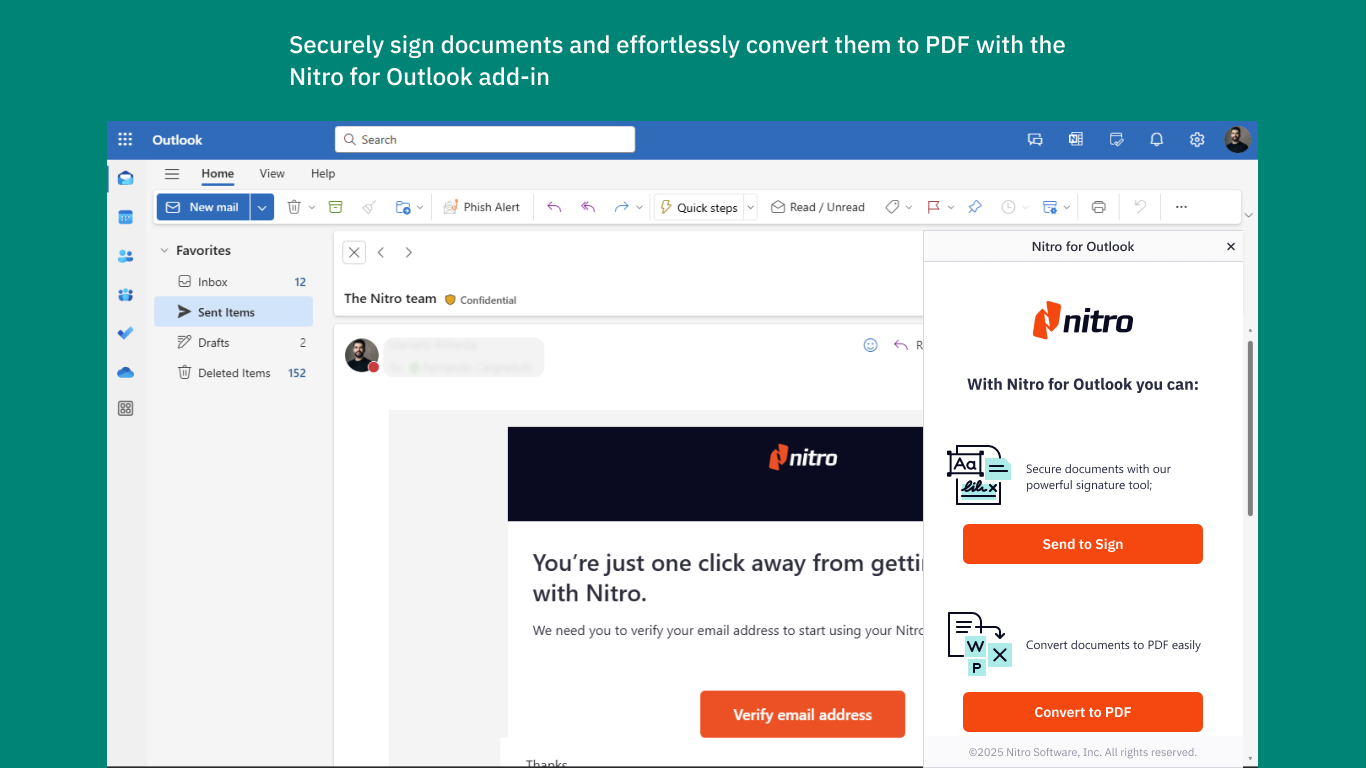The width and height of the screenshot is (1366, 768).
Task: Open the settings gear icon
Action: (x=1197, y=140)
